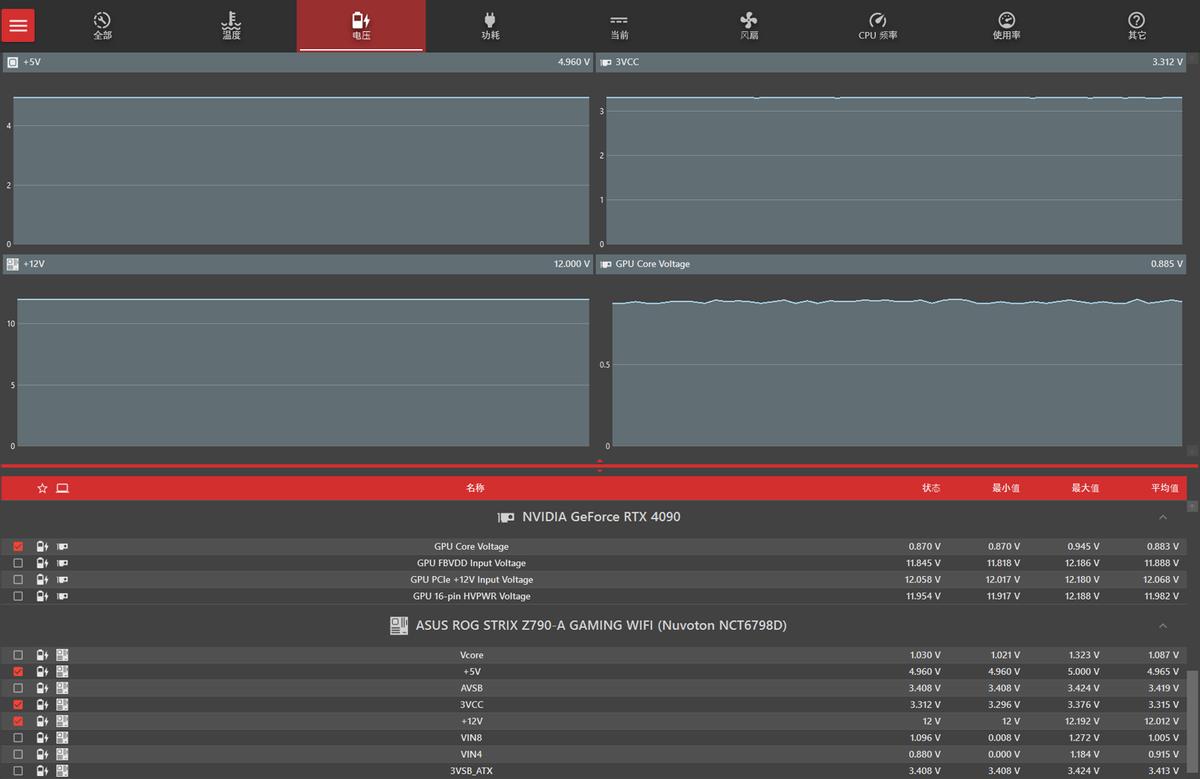
Task: Click the red panel divider collapse arrow
Action: coord(599,465)
